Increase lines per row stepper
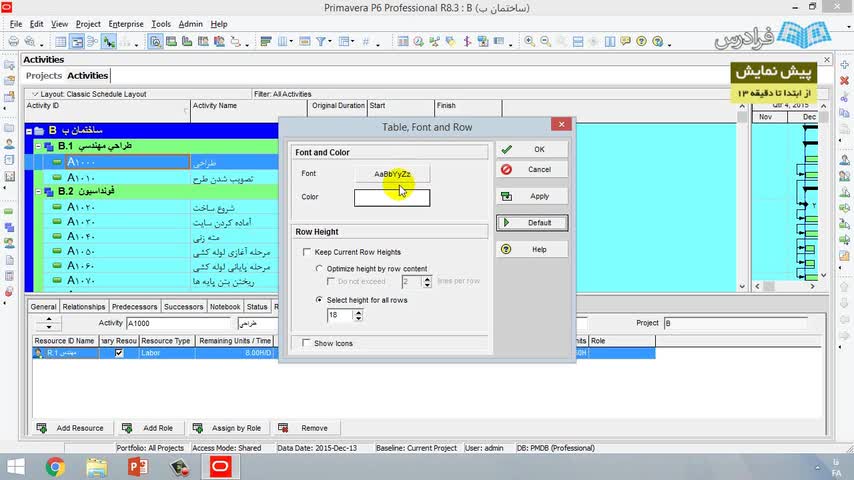The image size is (854, 480). point(428,278)
